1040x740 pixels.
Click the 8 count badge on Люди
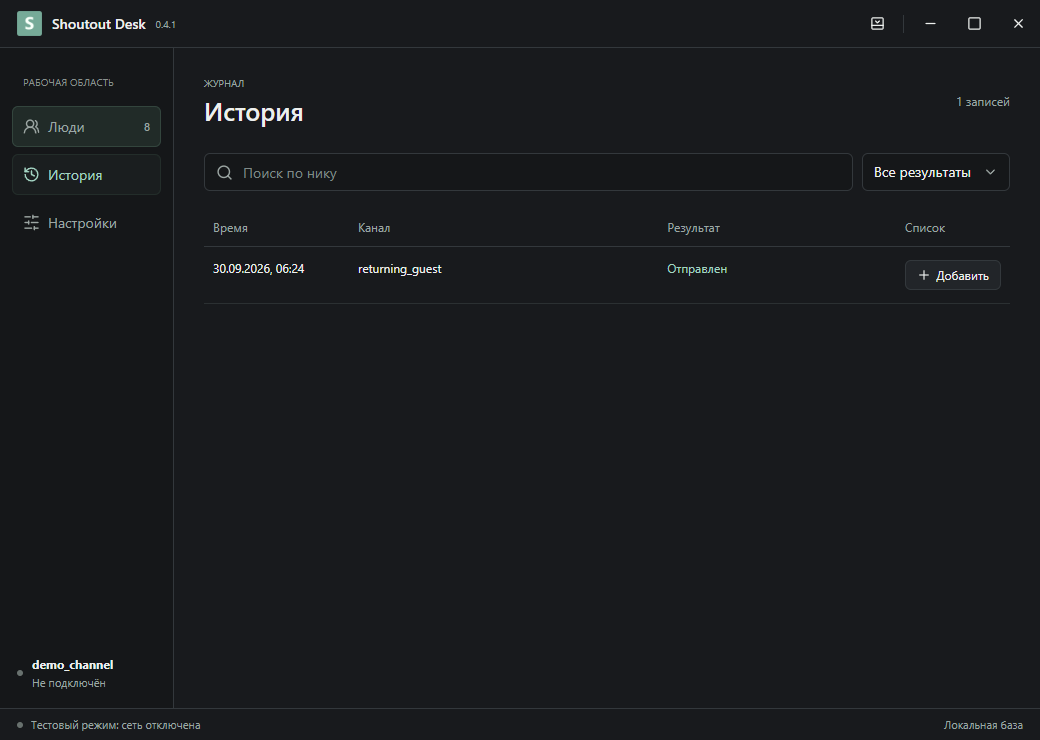tap(147, 127)
